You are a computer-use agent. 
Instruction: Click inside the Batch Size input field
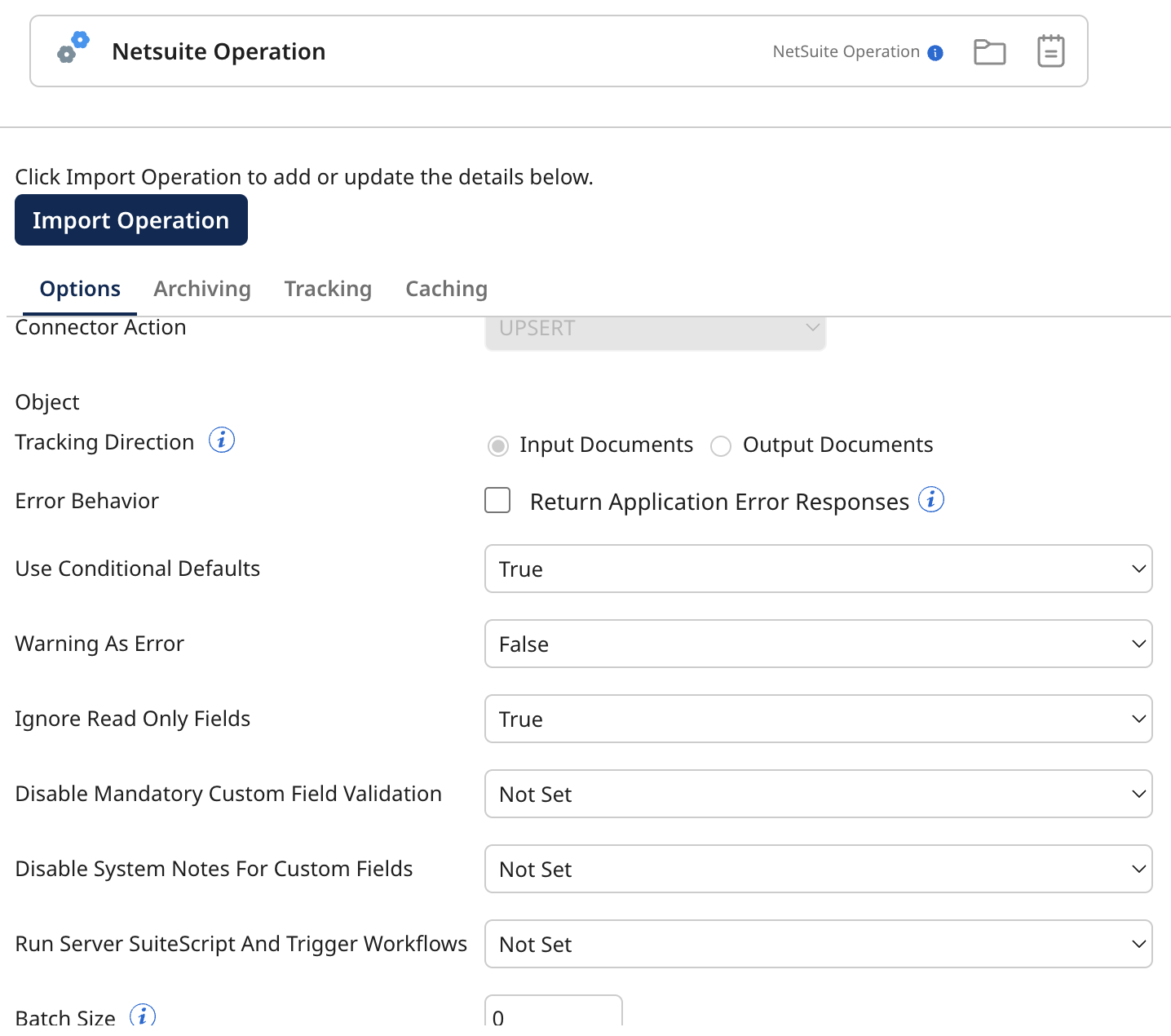[x=553, y=1019]
